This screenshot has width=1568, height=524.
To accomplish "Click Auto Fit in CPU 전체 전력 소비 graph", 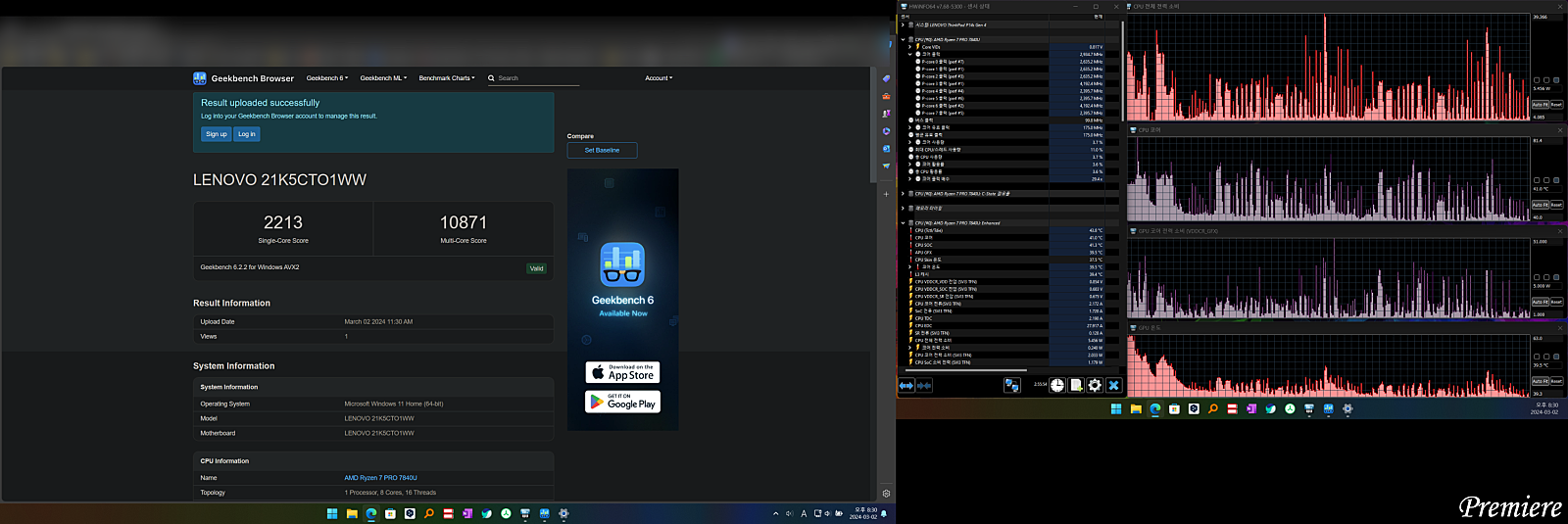I will [x=1540, y=105].
